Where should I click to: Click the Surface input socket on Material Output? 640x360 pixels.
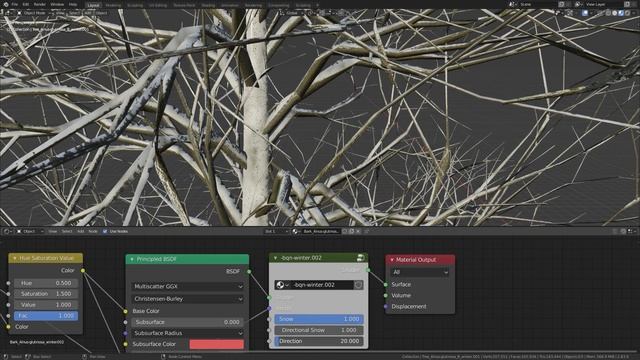click(x=386, y=284)
